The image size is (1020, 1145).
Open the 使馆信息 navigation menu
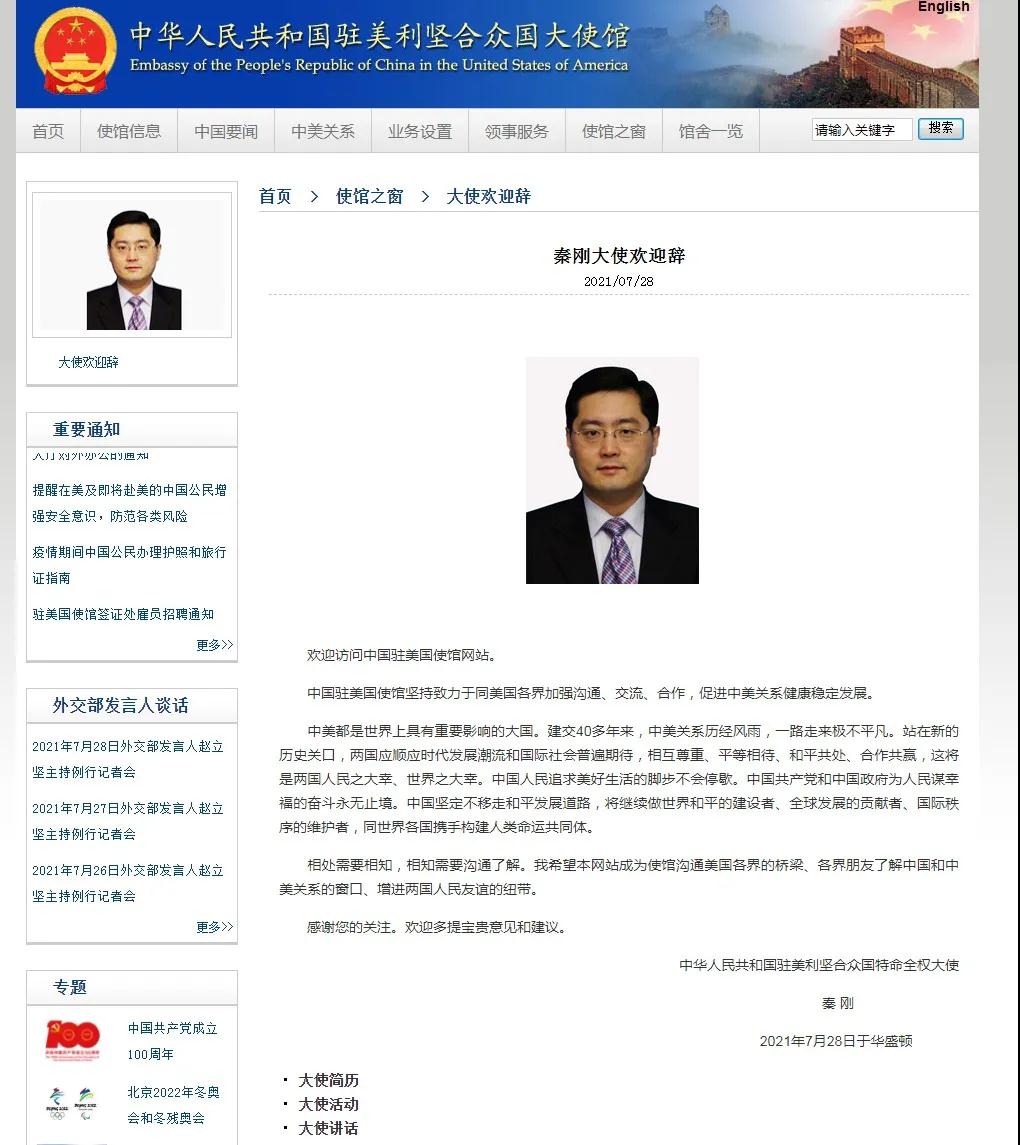129,131
